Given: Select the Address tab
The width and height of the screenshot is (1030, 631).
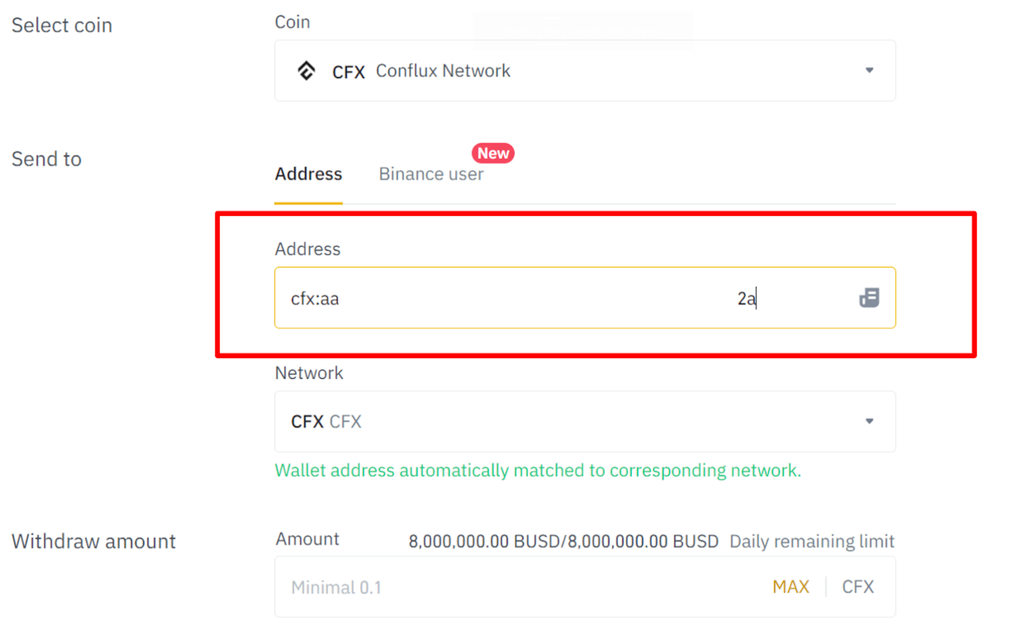Looking at the screenshot, I should coord(307,173).
